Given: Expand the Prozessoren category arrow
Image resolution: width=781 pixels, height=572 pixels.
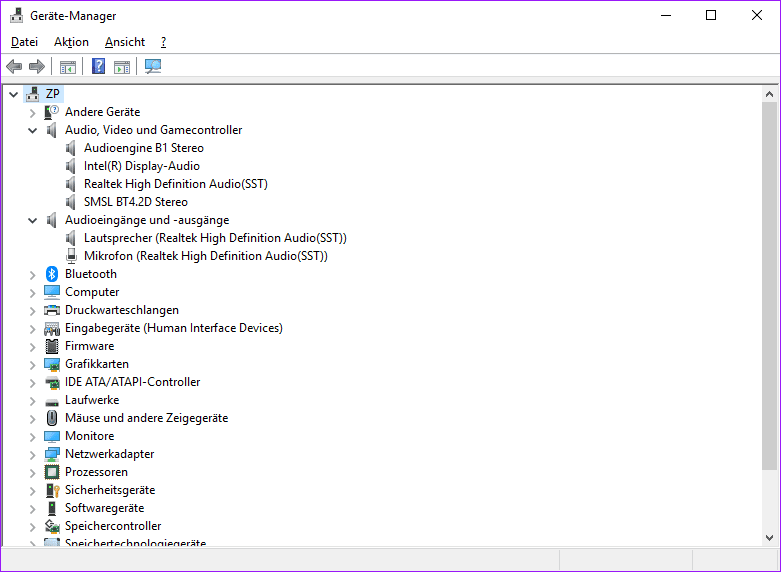Looking at the screenshot, I should point(32,473).
